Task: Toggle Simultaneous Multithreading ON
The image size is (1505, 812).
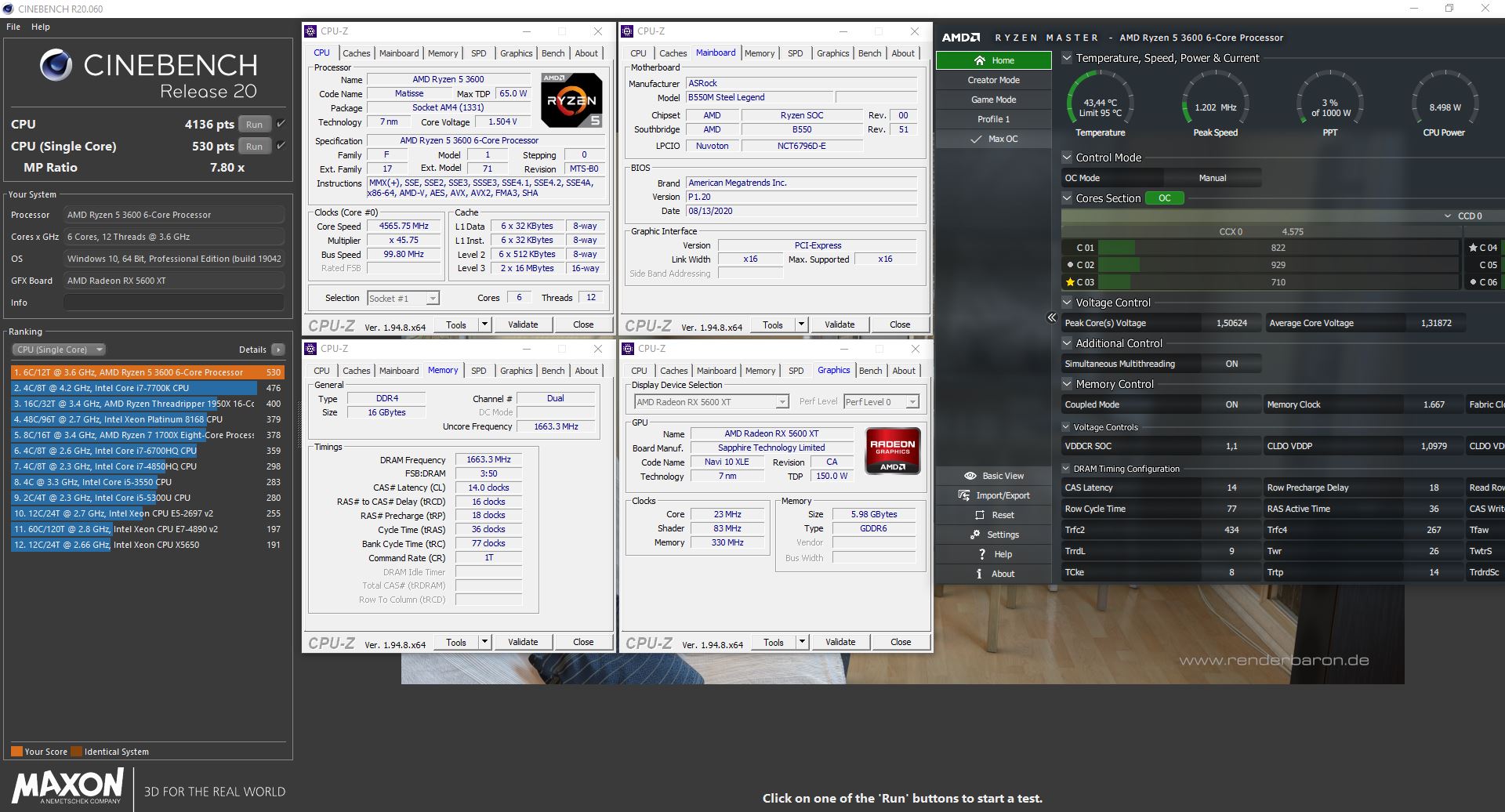Action: 1231,364
